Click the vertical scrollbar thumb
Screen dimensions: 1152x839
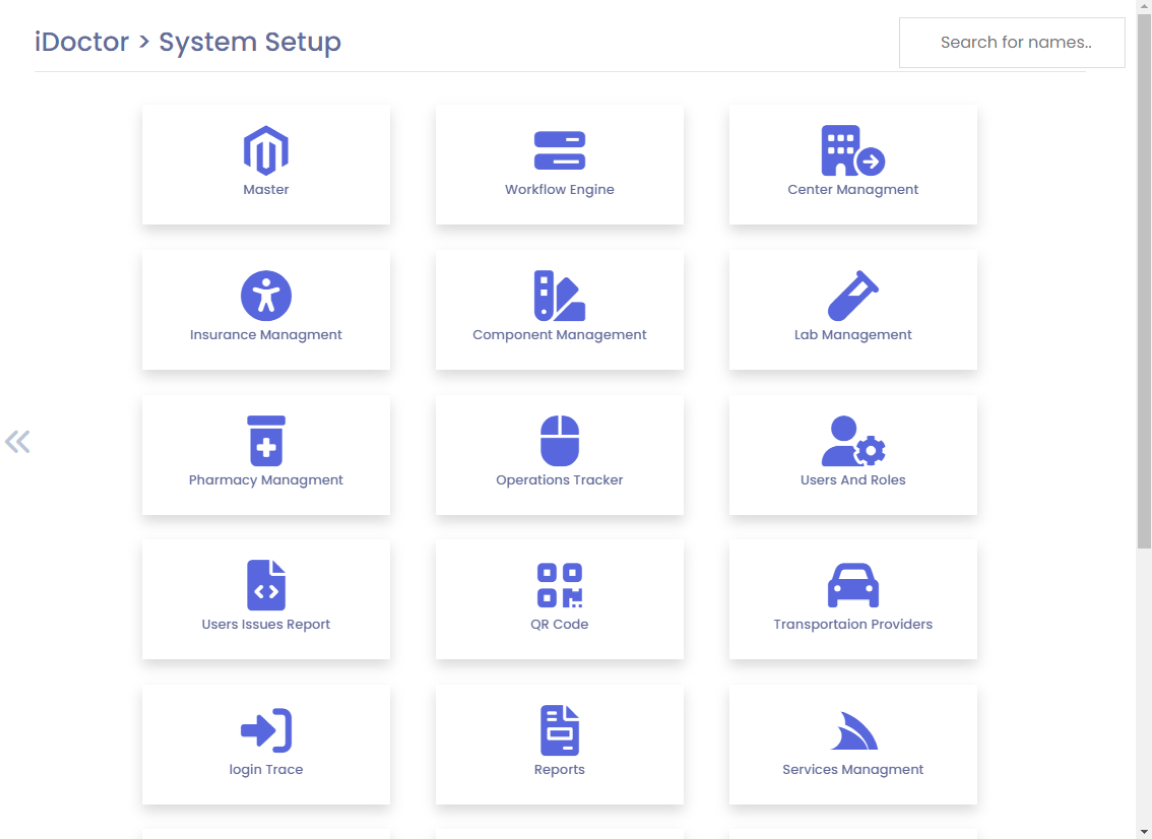pos(1144,280)
